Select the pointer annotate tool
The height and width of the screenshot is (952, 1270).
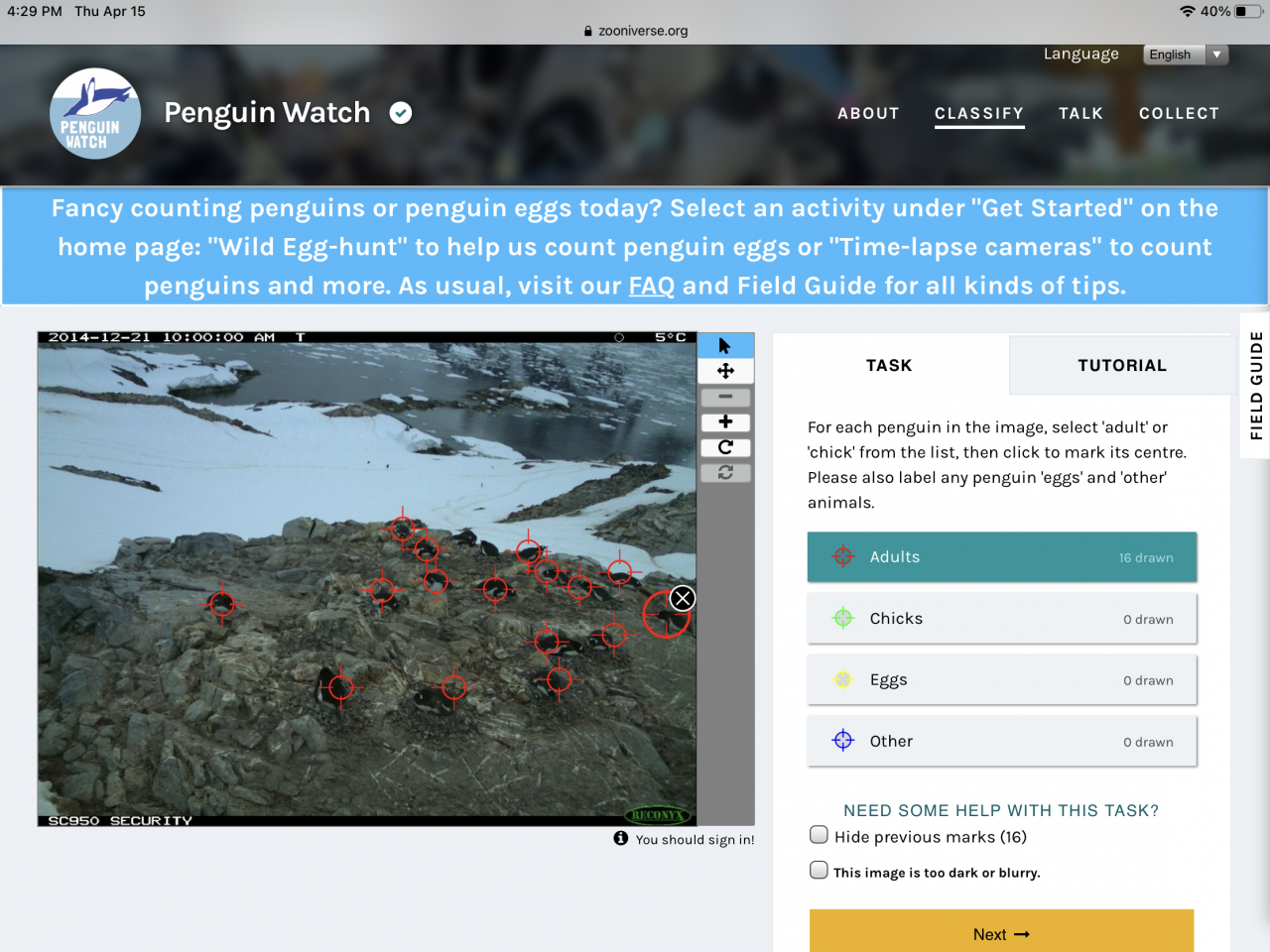[x=725, y=346]
